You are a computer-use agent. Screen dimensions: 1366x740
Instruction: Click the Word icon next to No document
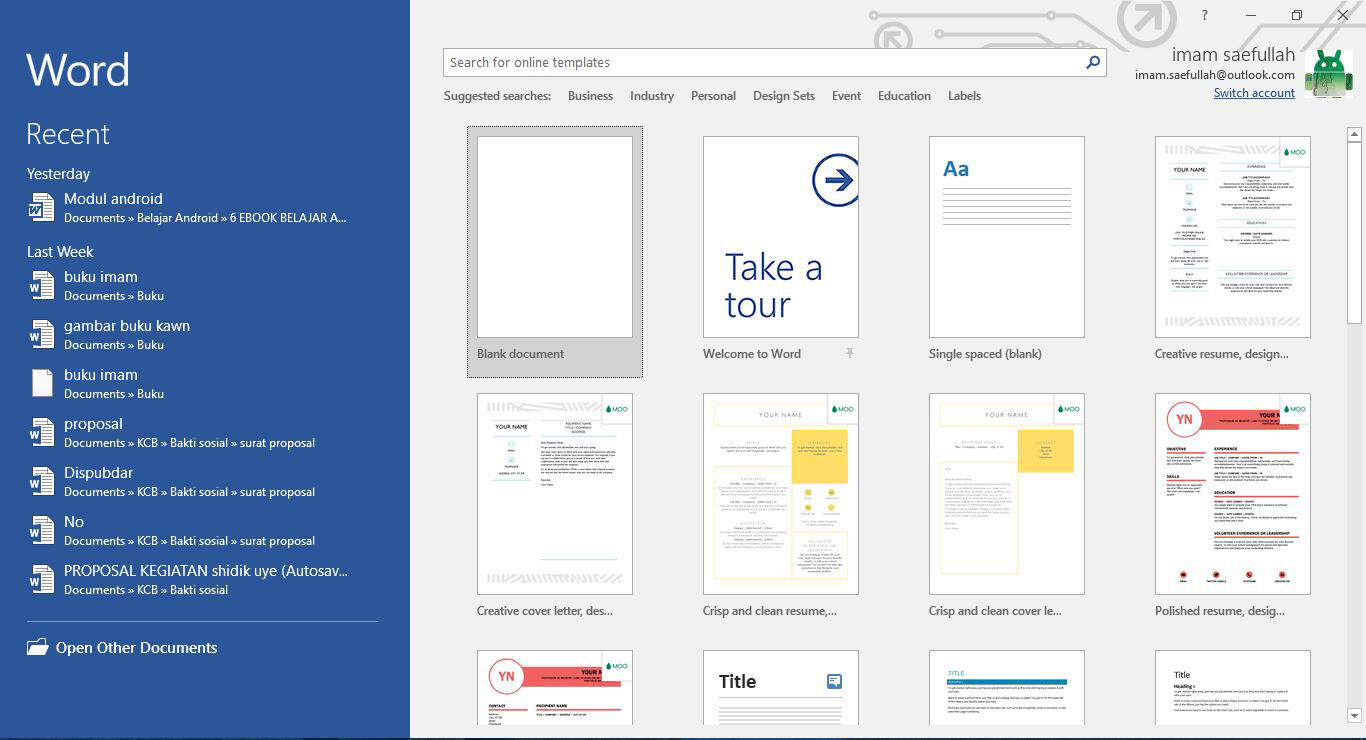[x=41, y=531]
